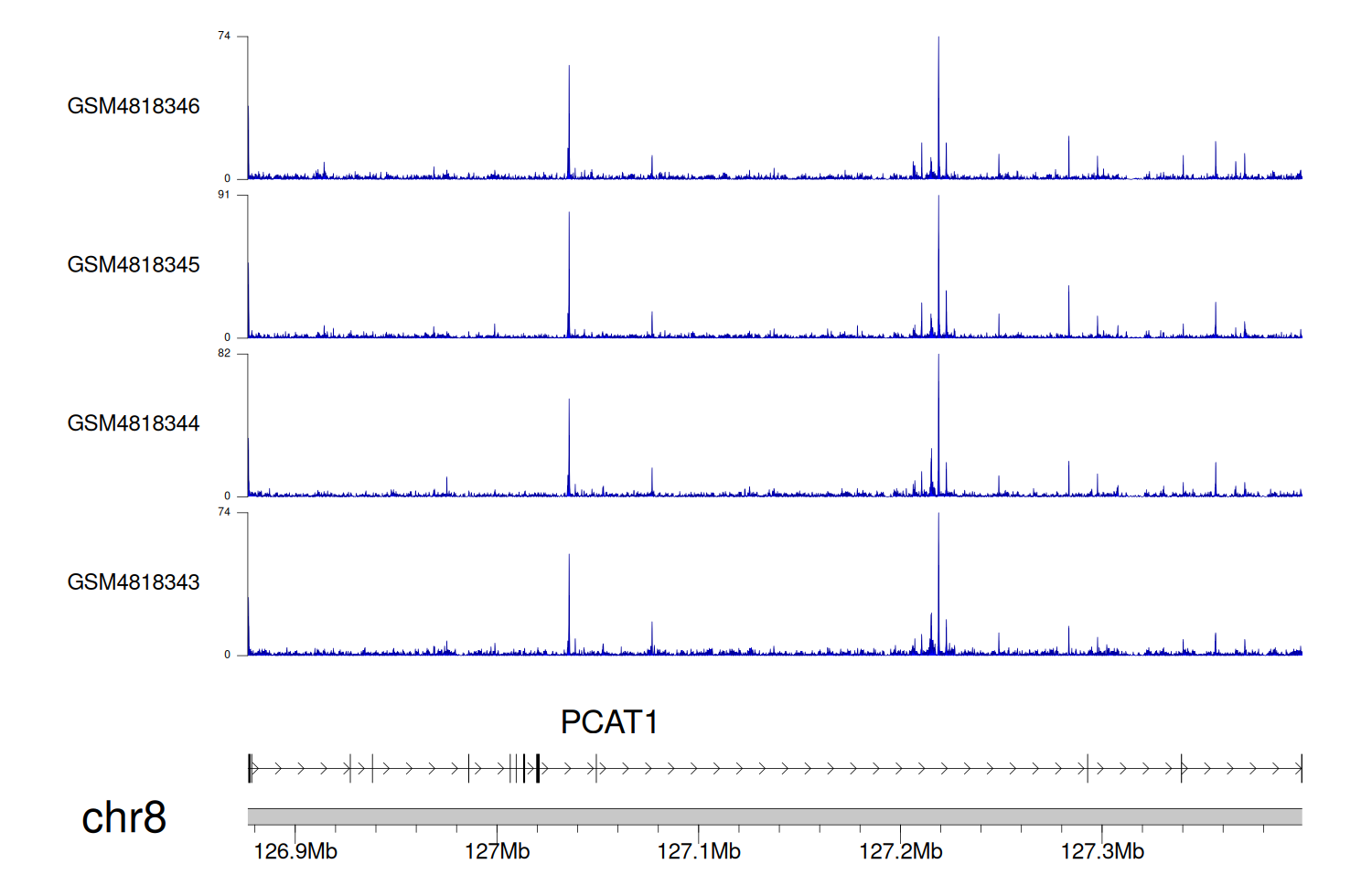The image size is (1372, 896).
Task: Click the GSM4818346 track label
Action: pyautogui.click(x=133, y=106)
